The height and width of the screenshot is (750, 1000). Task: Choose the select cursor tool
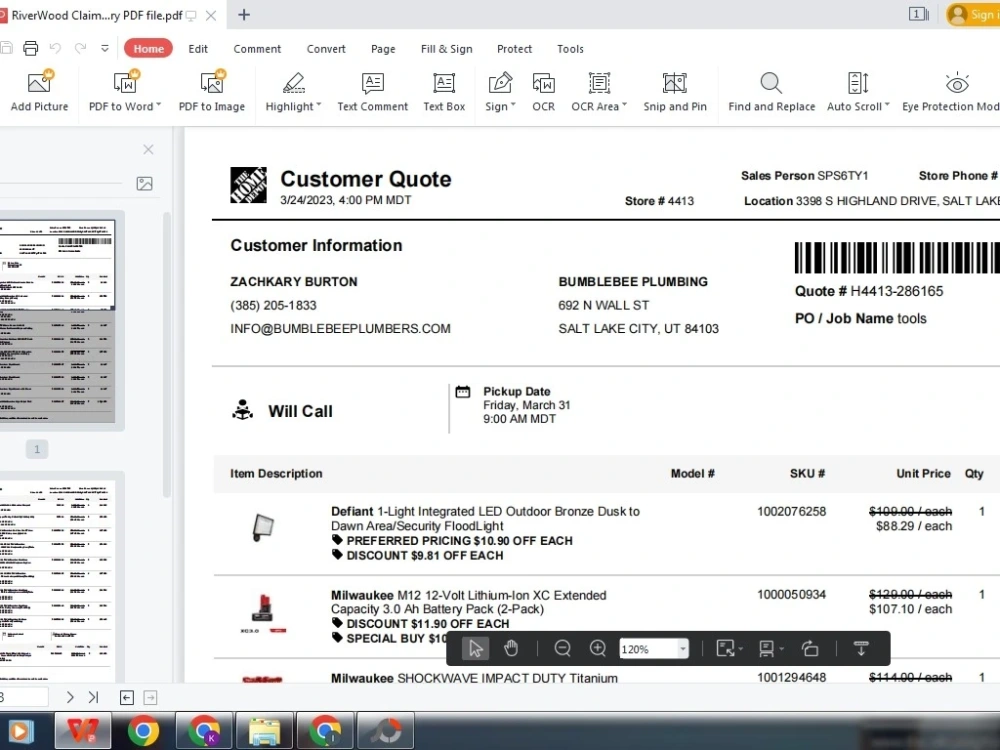click(475, 649)
